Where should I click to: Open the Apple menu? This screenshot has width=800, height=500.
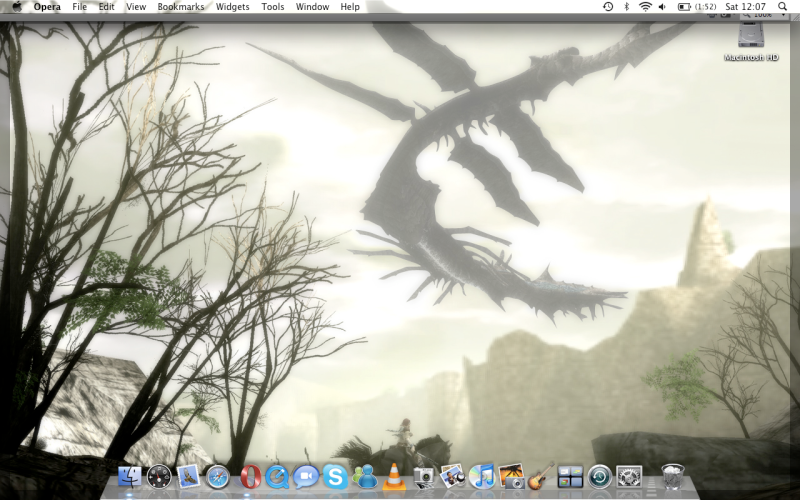click(17, 7)
